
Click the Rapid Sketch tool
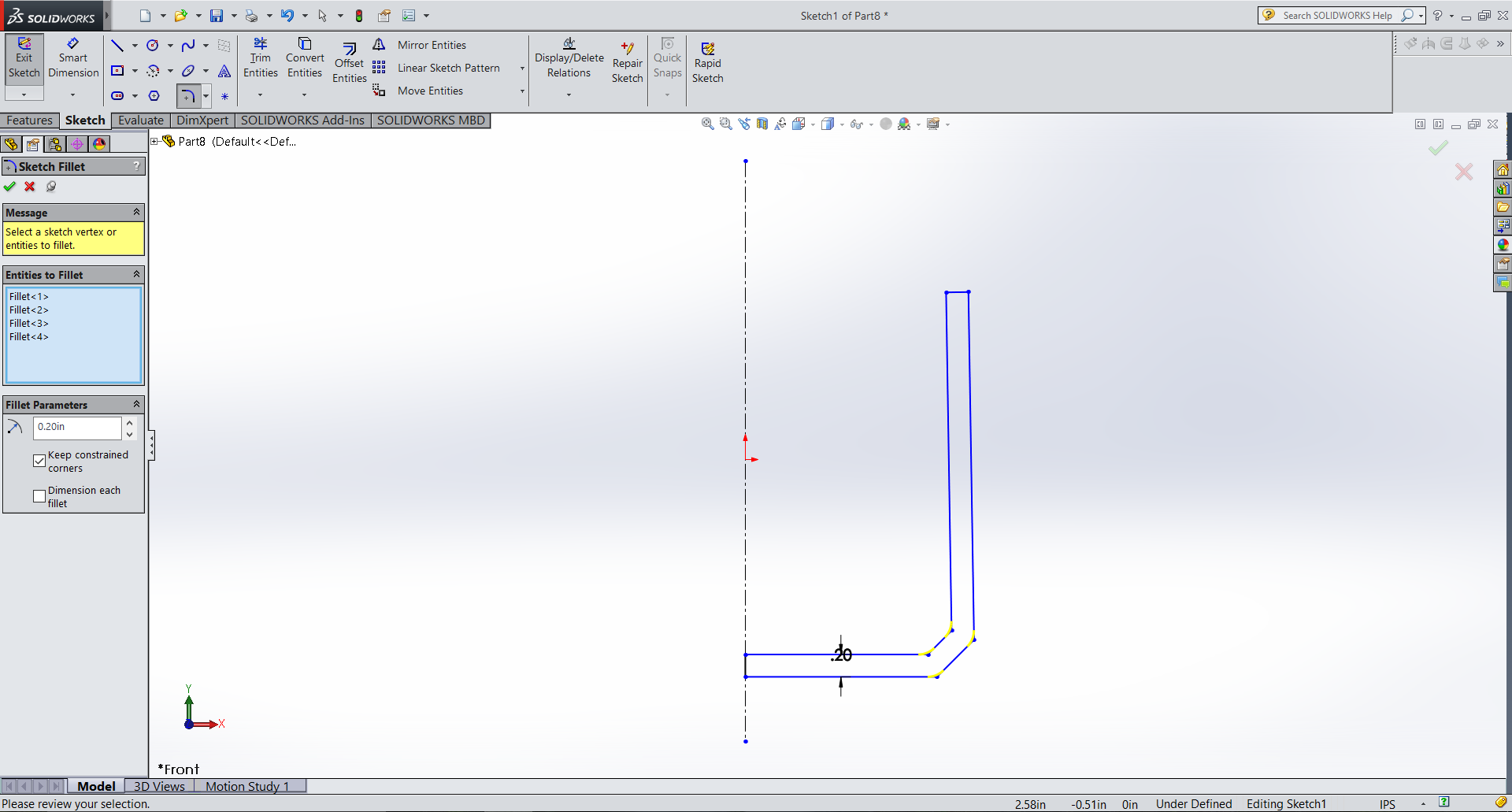[707, 61]
